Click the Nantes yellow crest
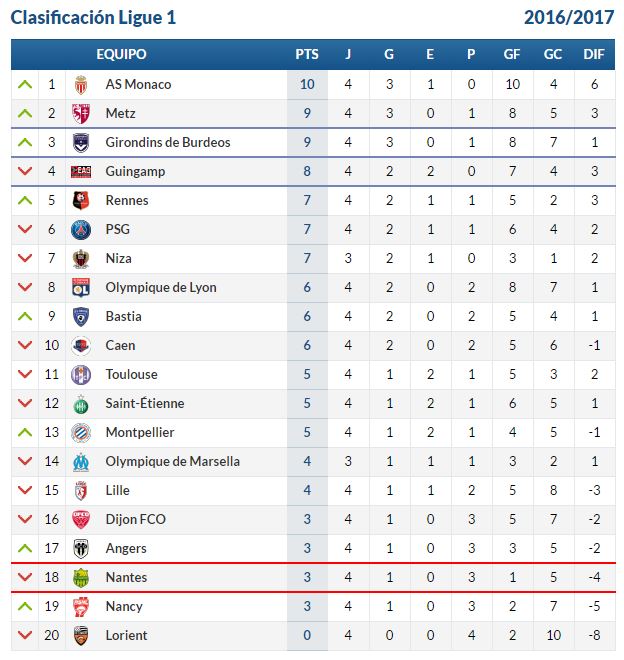 (x=81, y=578)
